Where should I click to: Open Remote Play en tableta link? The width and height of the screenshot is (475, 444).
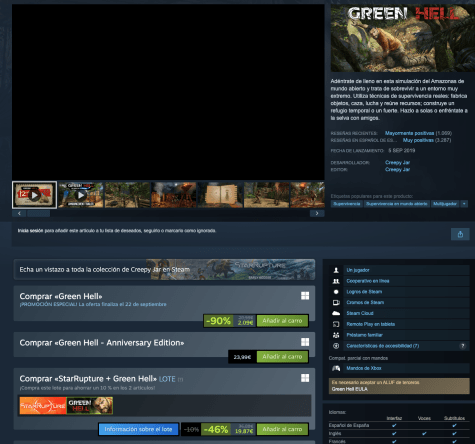[x=371, y=324]
